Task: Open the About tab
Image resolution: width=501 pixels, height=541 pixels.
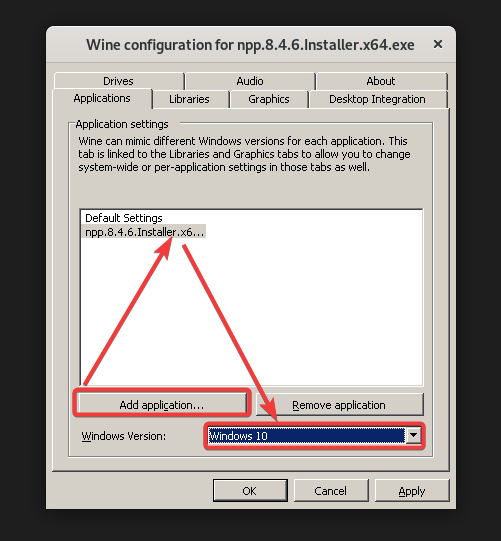Action: [381, 81]
